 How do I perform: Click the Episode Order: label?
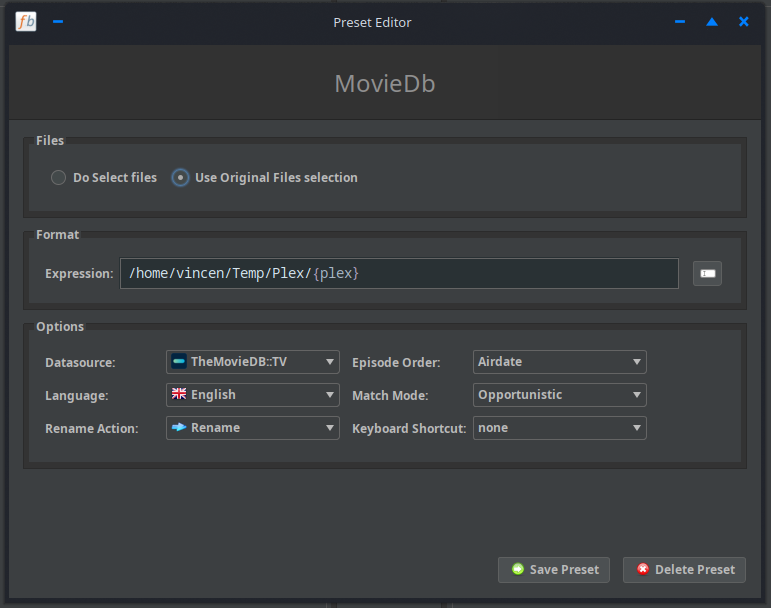[x=396, y=363]
